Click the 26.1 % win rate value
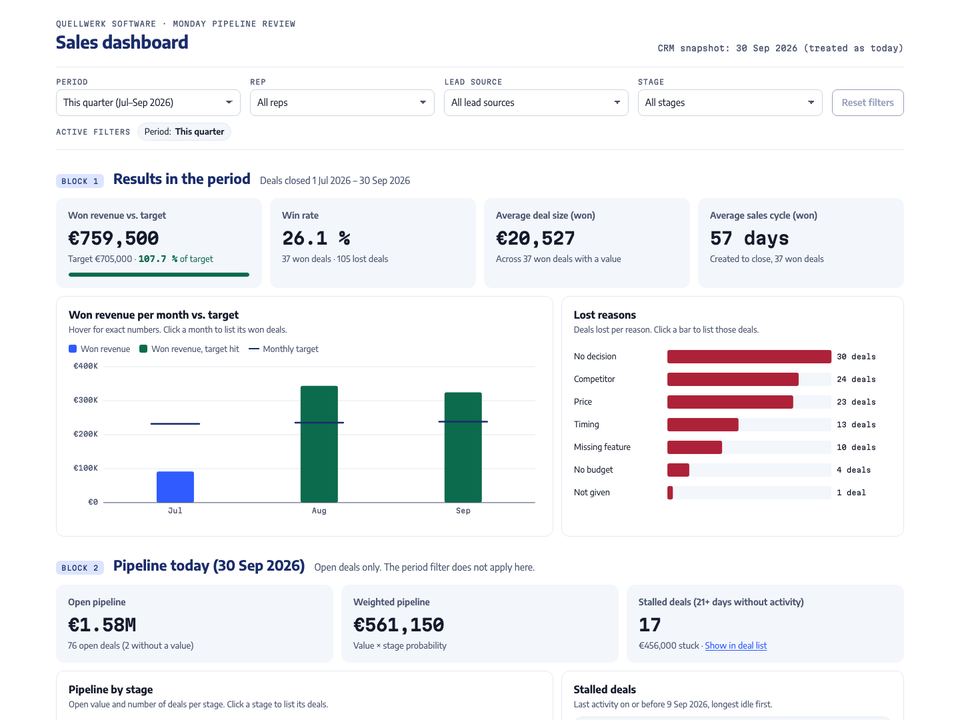 (x=316, y=238)
